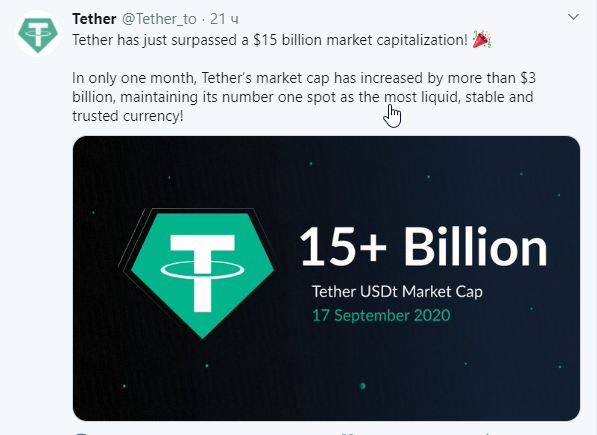Open the @Tether_to handle link
The height and width of the screenshot is (435, 597).
click(159, 19)
